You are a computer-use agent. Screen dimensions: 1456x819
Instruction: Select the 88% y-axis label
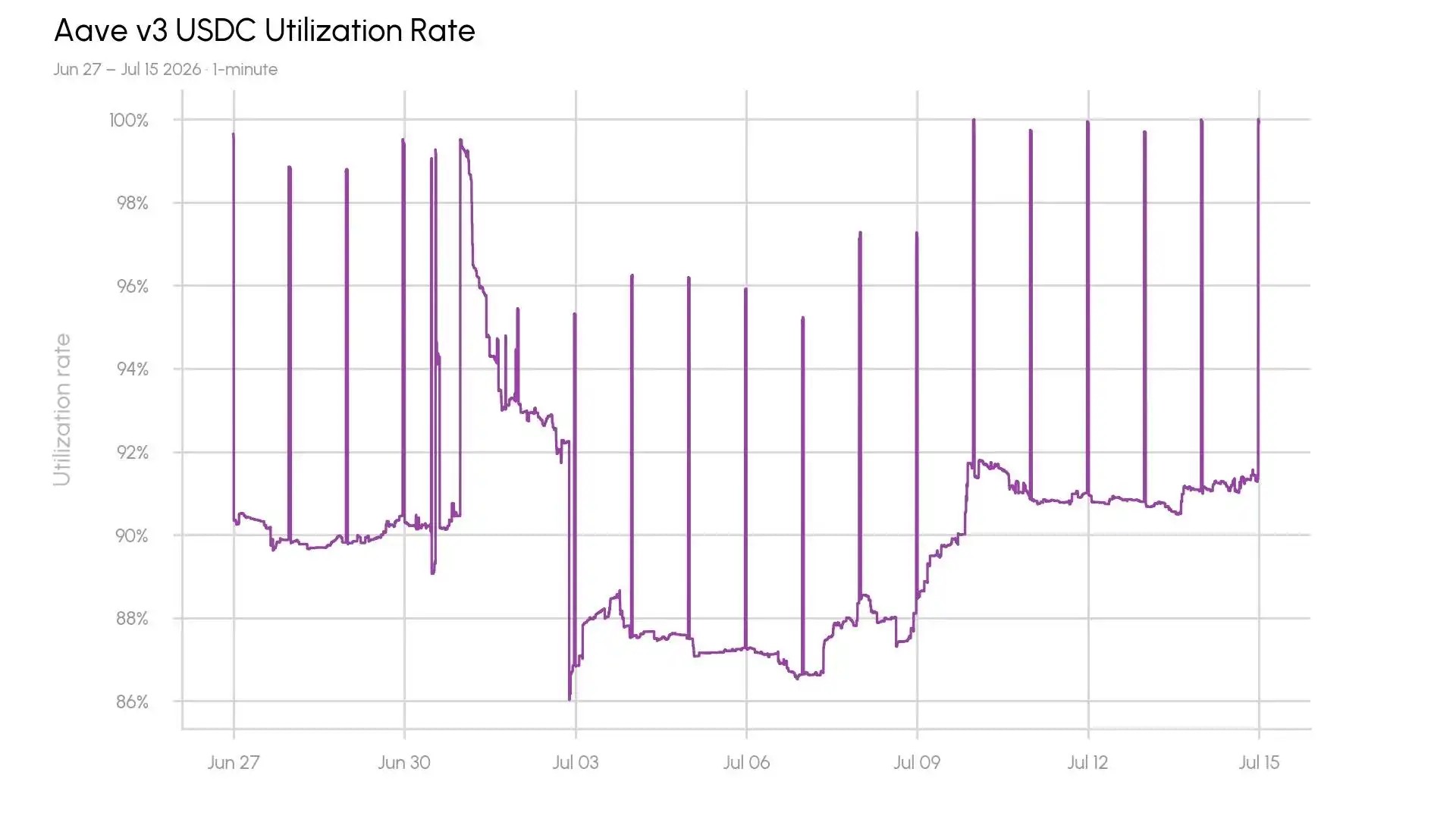point(132,618)
